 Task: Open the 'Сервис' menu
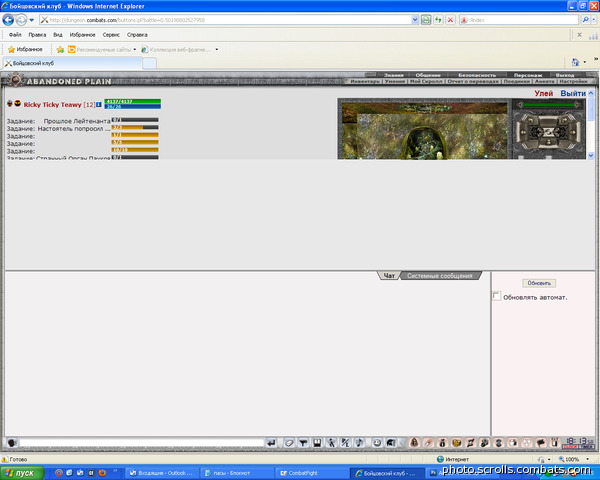(111, 35)
